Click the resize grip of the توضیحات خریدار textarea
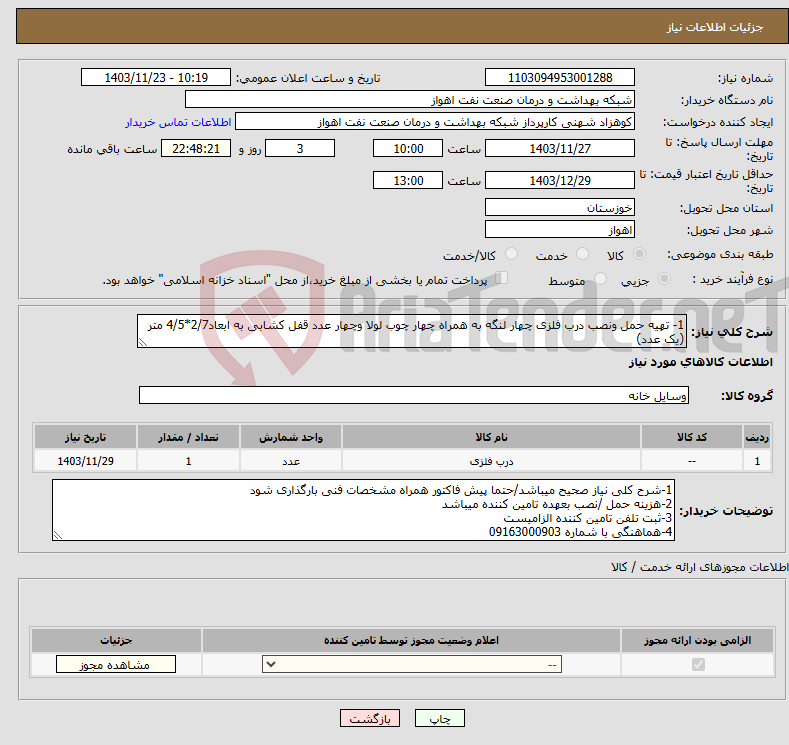 pyautogui.click(x=58, y=536)
